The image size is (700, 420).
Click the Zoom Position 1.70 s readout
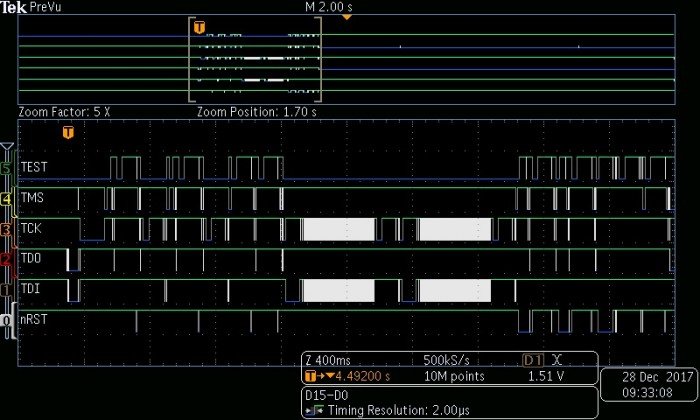click(257, 111)
